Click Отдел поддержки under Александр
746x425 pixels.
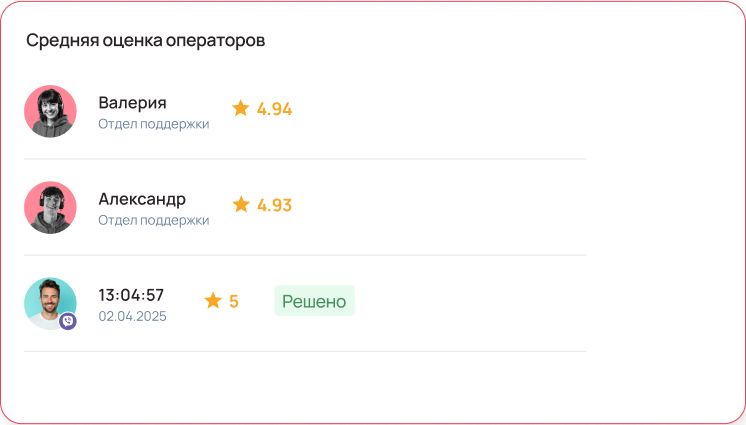click(x=153, y=220)
